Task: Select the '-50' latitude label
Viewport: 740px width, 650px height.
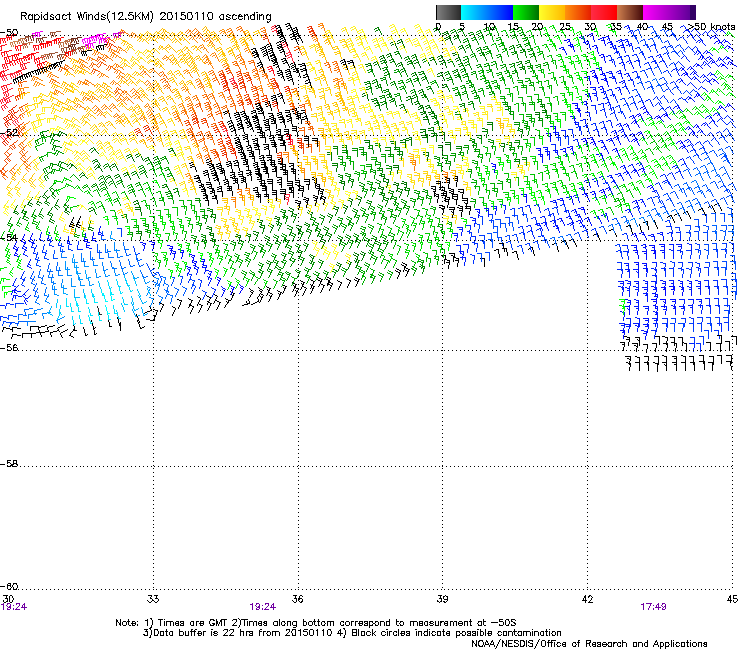Action: 9,33
